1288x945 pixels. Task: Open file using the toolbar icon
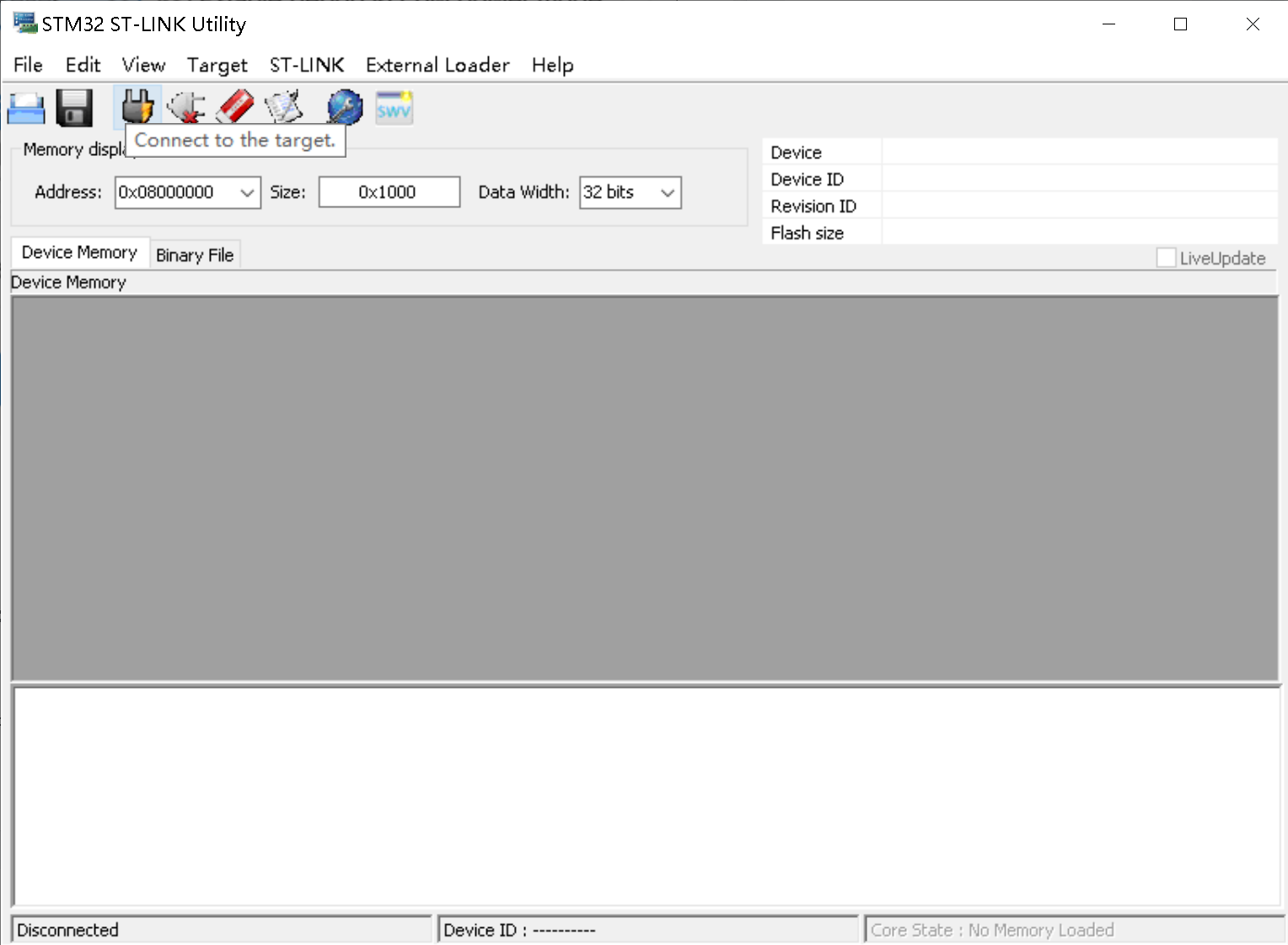tap(26, 108)
